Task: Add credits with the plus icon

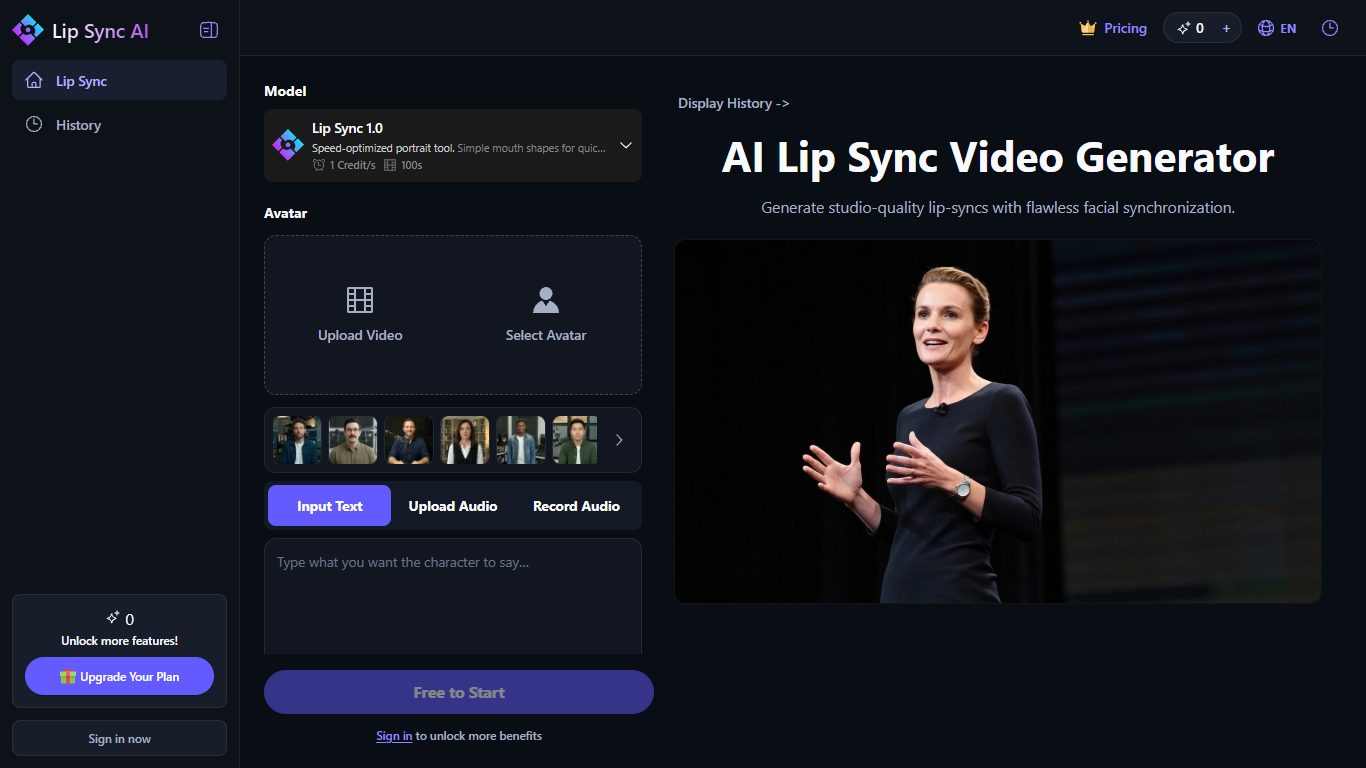Action: coord(1227,28)
